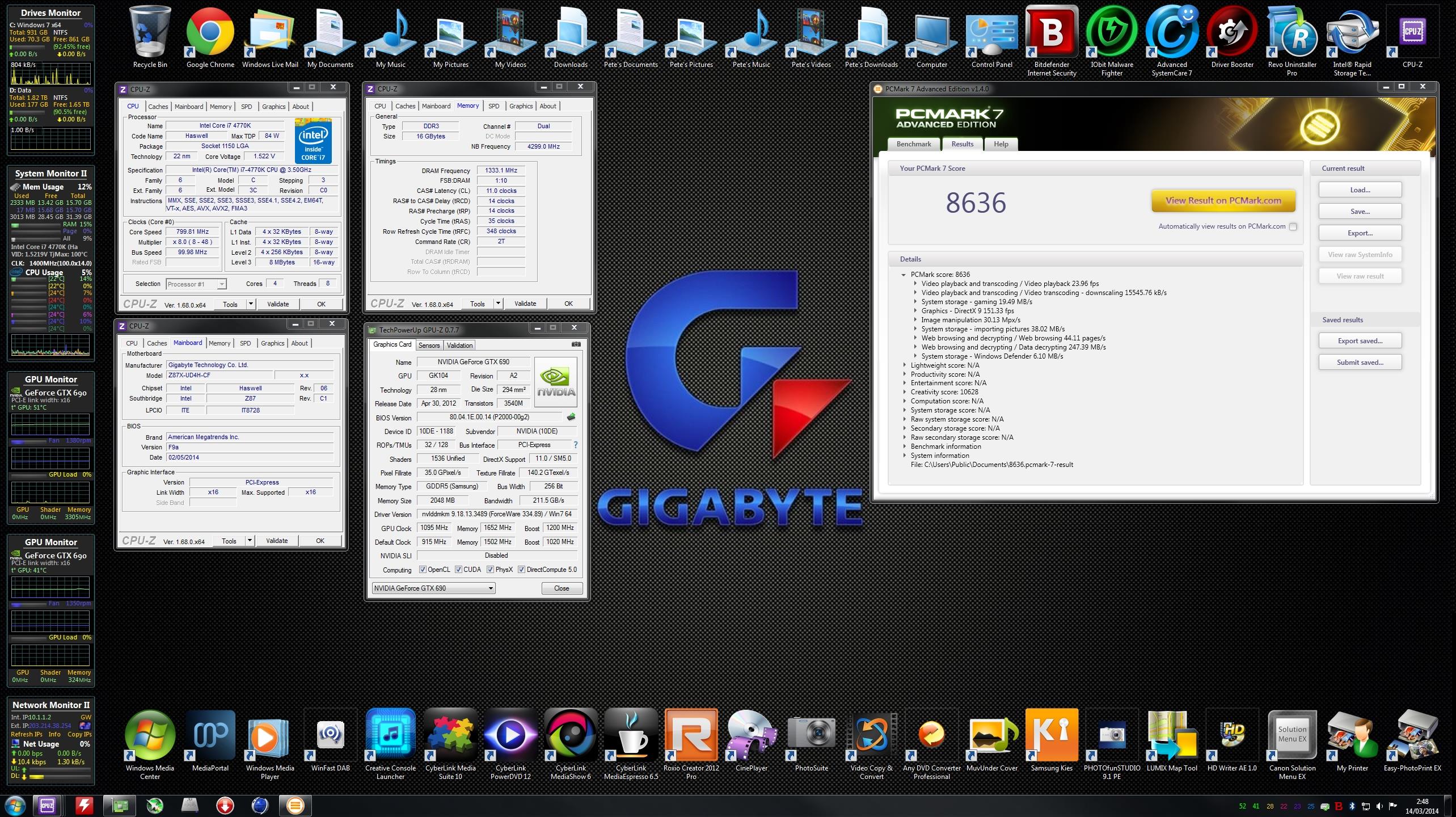The width and height of the screenshot is (1456, 817).
Task: Toggle automatically view results on PCMark.com
Action: coord(1293,226)
